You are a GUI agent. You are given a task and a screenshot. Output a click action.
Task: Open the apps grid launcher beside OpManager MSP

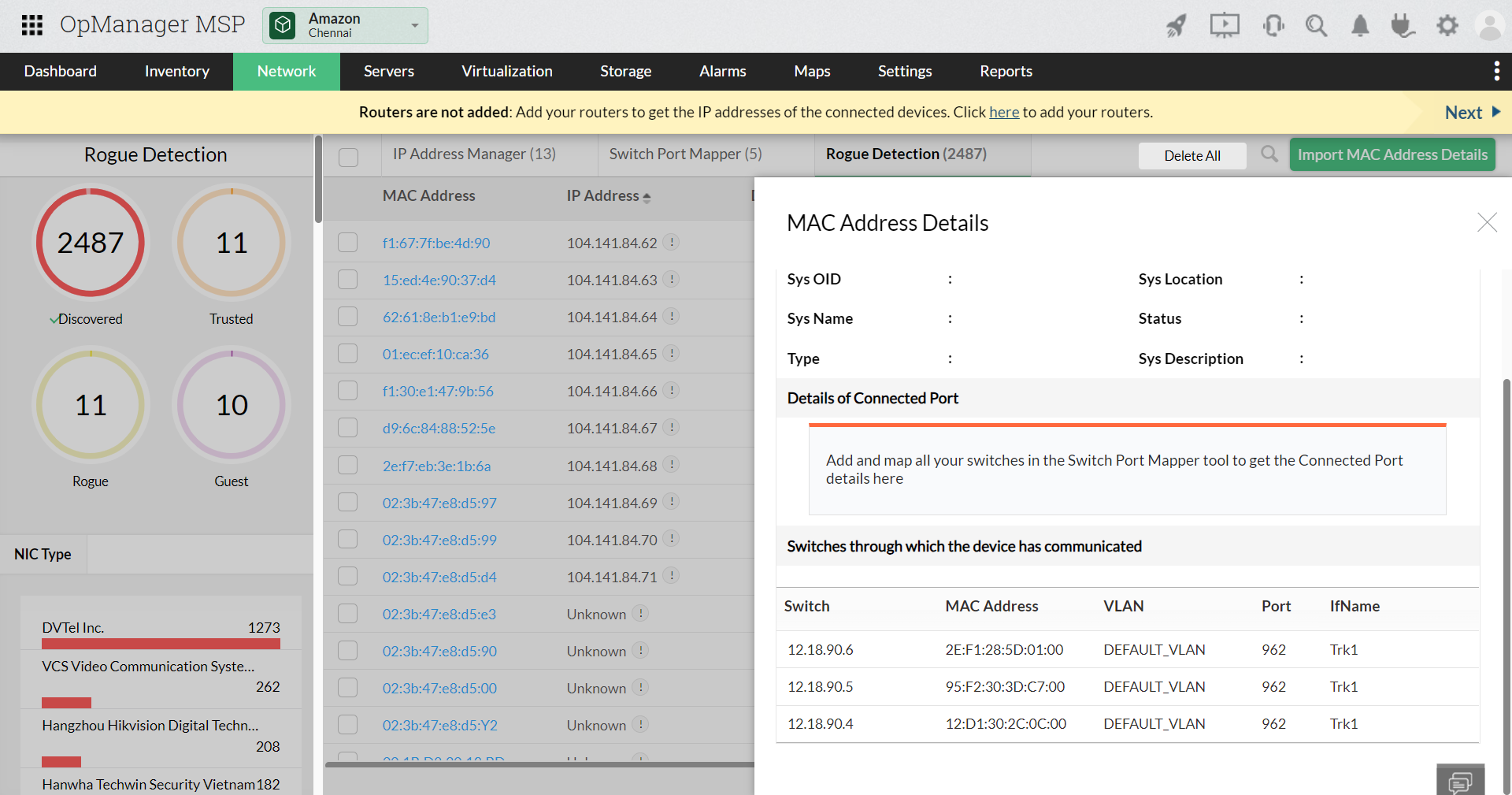[x=31, y=25]
